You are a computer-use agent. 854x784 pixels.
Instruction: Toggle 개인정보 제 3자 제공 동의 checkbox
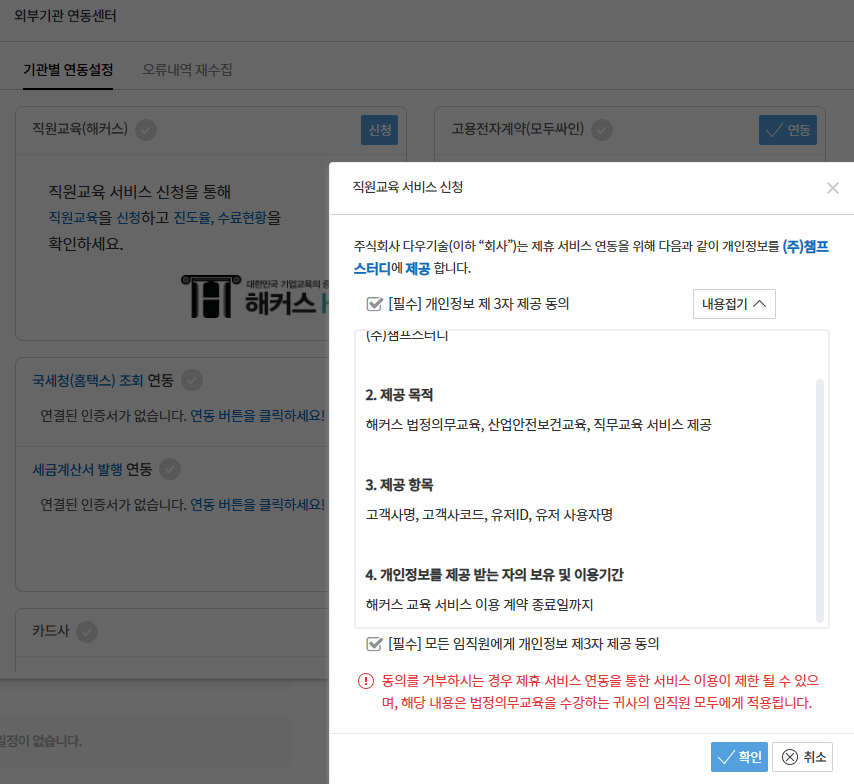(x=375, y=304)
